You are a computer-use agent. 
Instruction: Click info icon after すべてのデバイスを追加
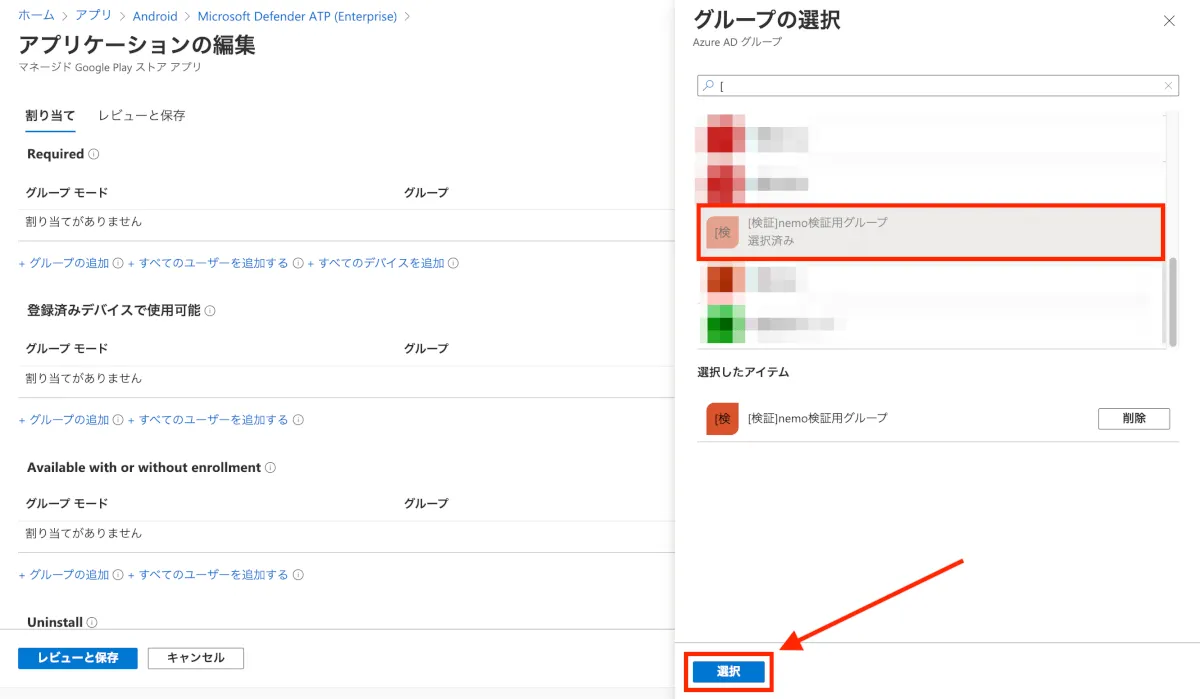(453, 264)
